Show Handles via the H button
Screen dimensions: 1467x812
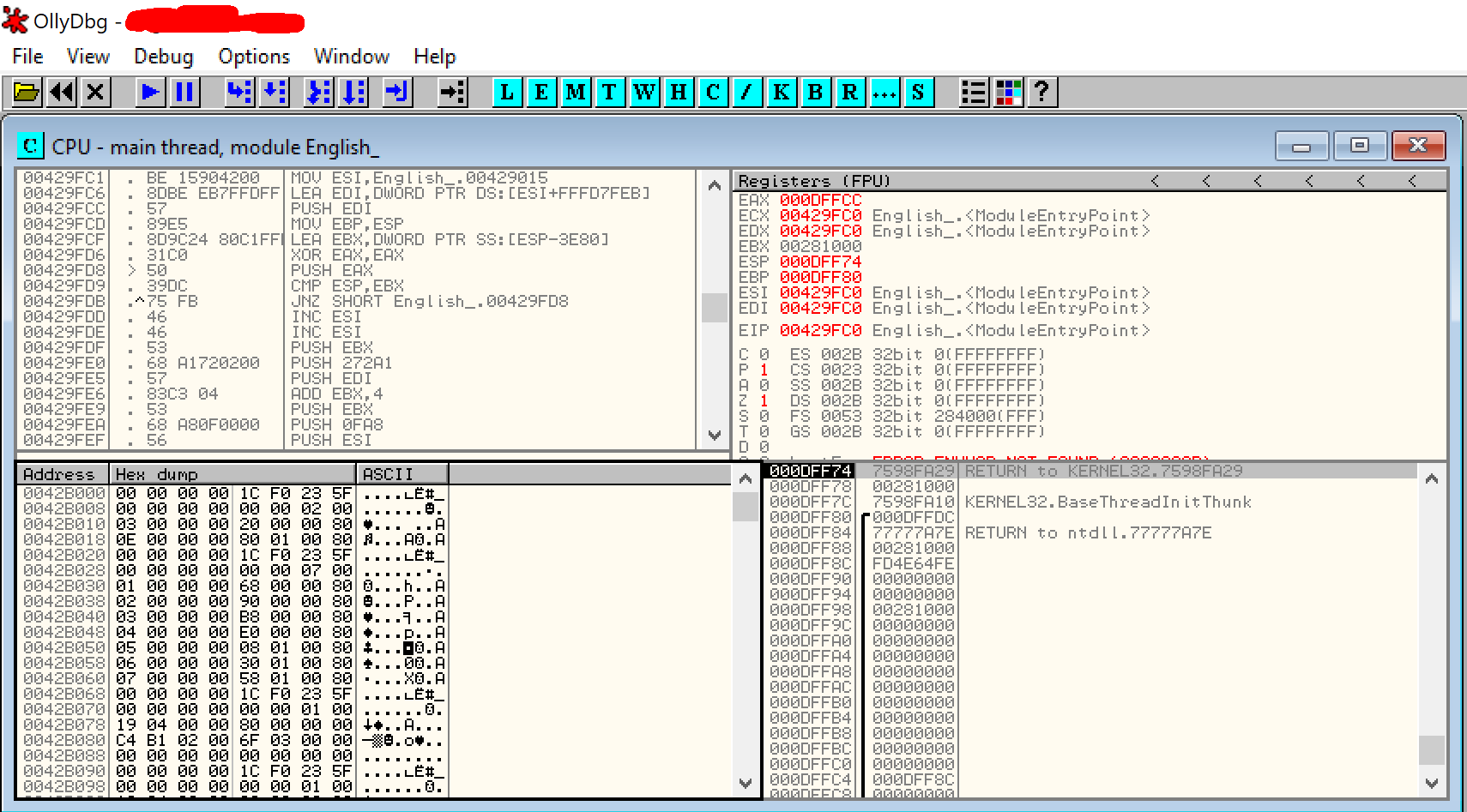click(x=679, y=92)
